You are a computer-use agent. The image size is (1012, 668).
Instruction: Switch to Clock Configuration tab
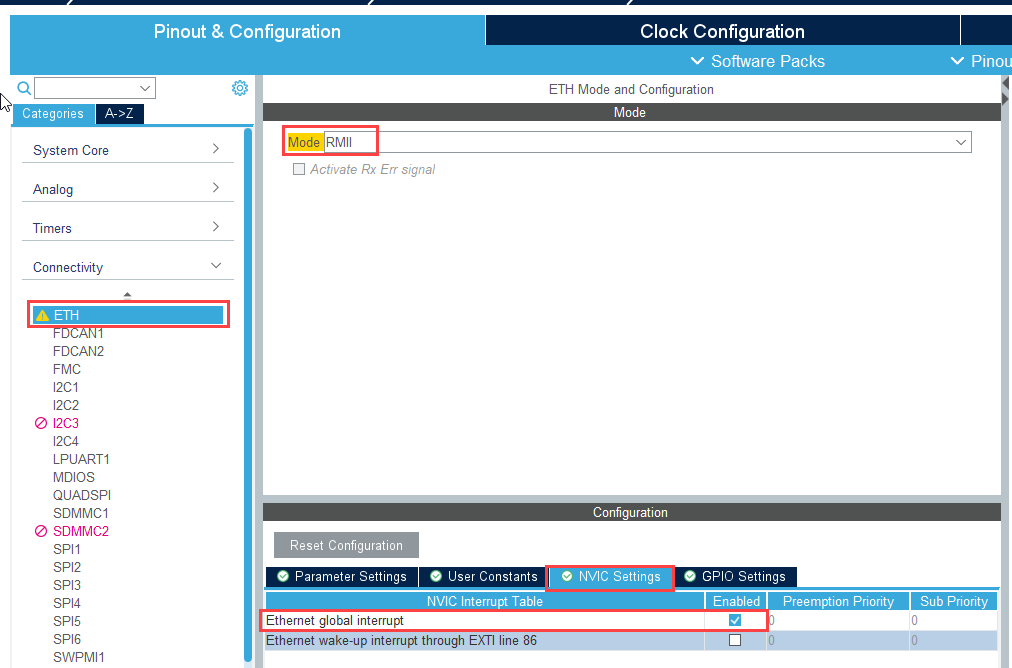click(722, 31)
